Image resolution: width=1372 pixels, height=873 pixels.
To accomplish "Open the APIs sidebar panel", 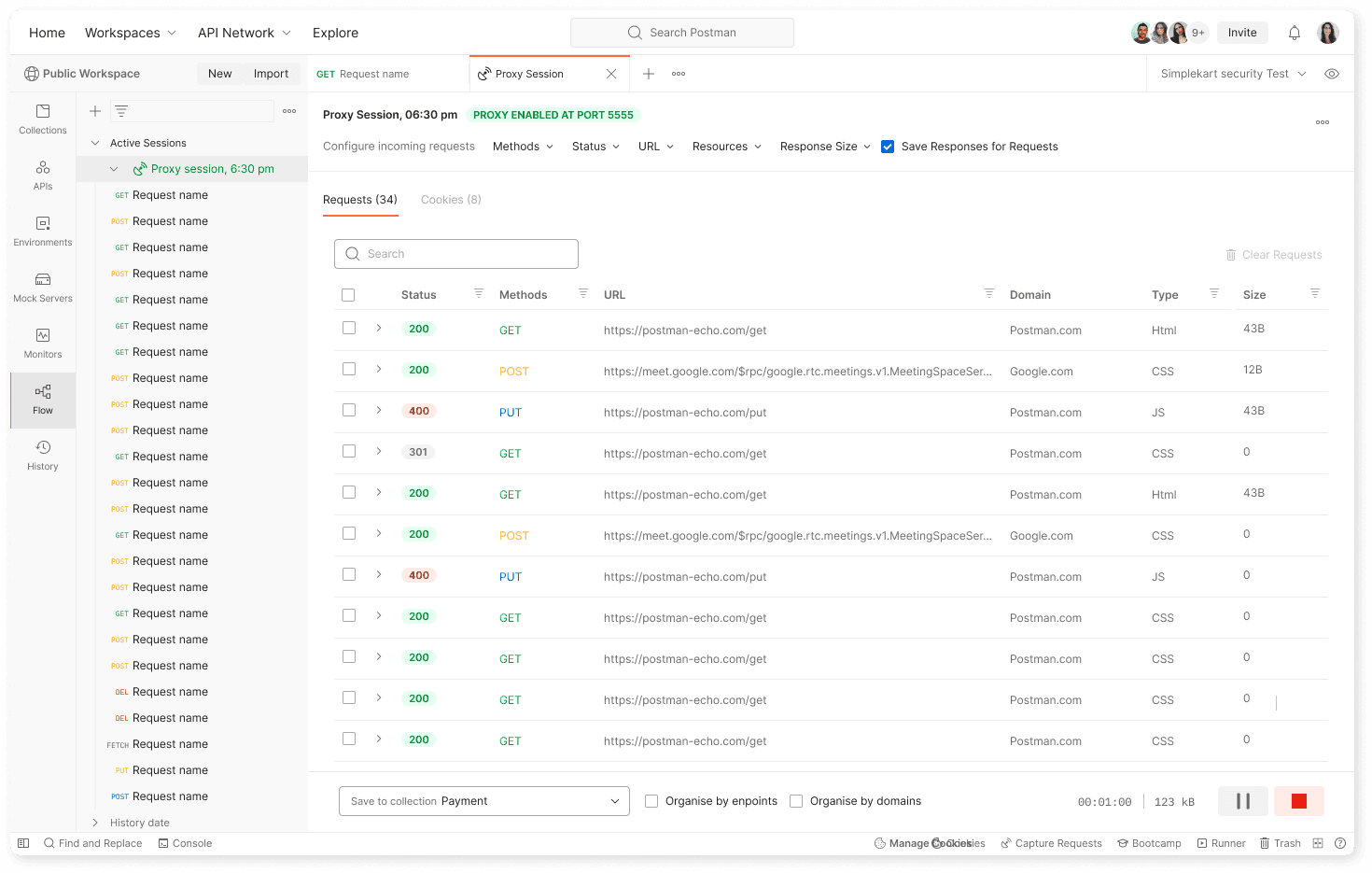I will (x=43, y=176).
